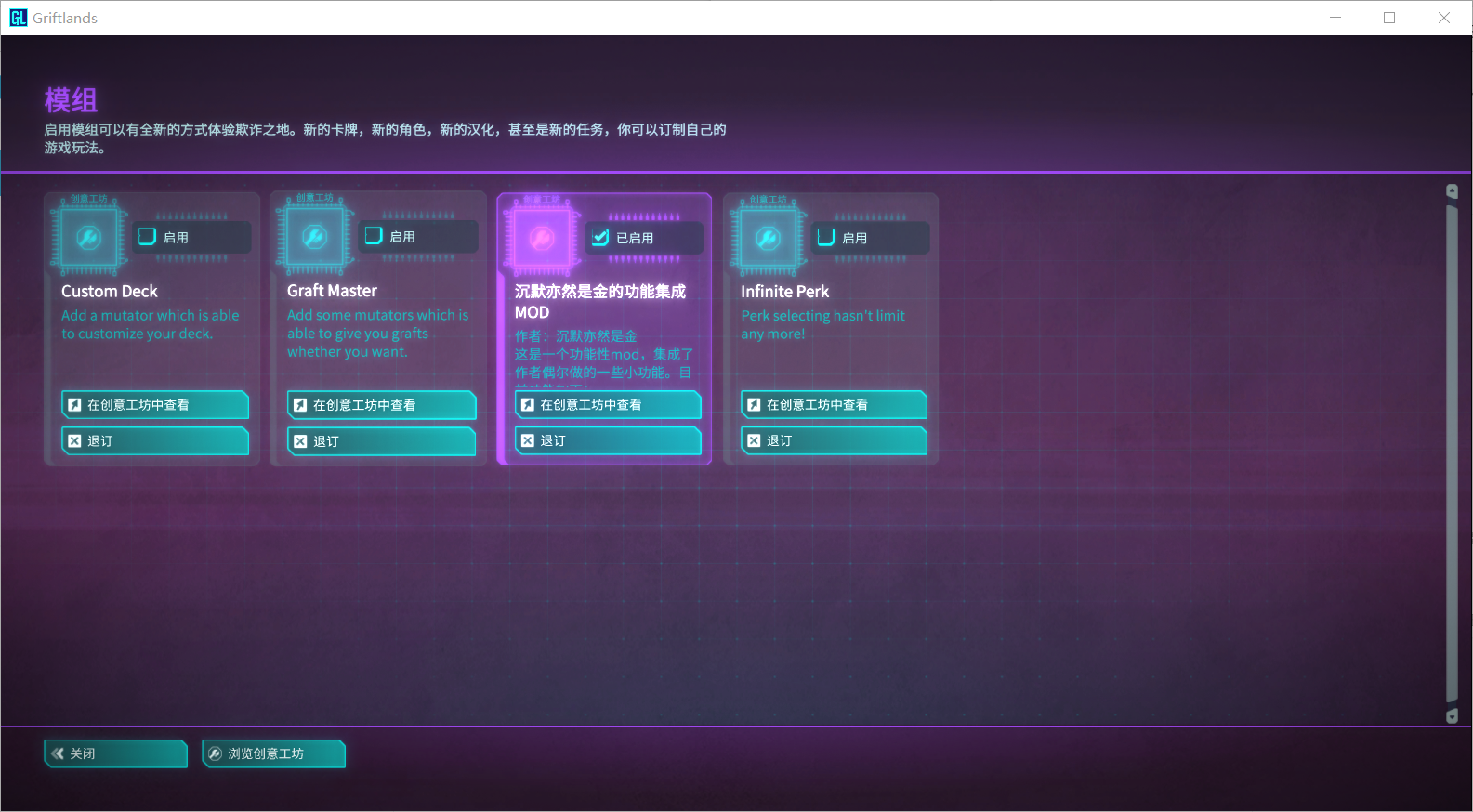Click the scrollbar down arrow
Screen dimensions: 1473x812
coord(1452,716)
